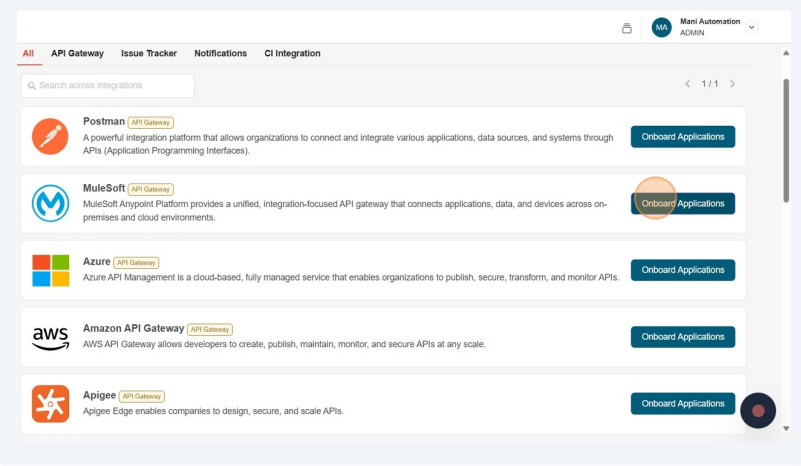Click the AWS logo icon
This screenshot has height=466, width=801.
(x=50, y=337)
